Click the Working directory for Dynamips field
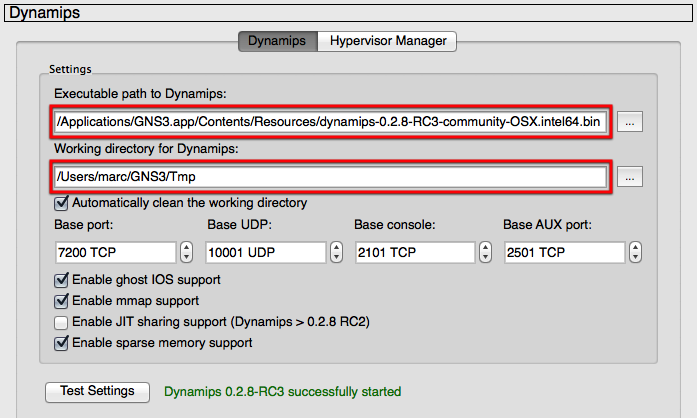 tap(331, 177)
